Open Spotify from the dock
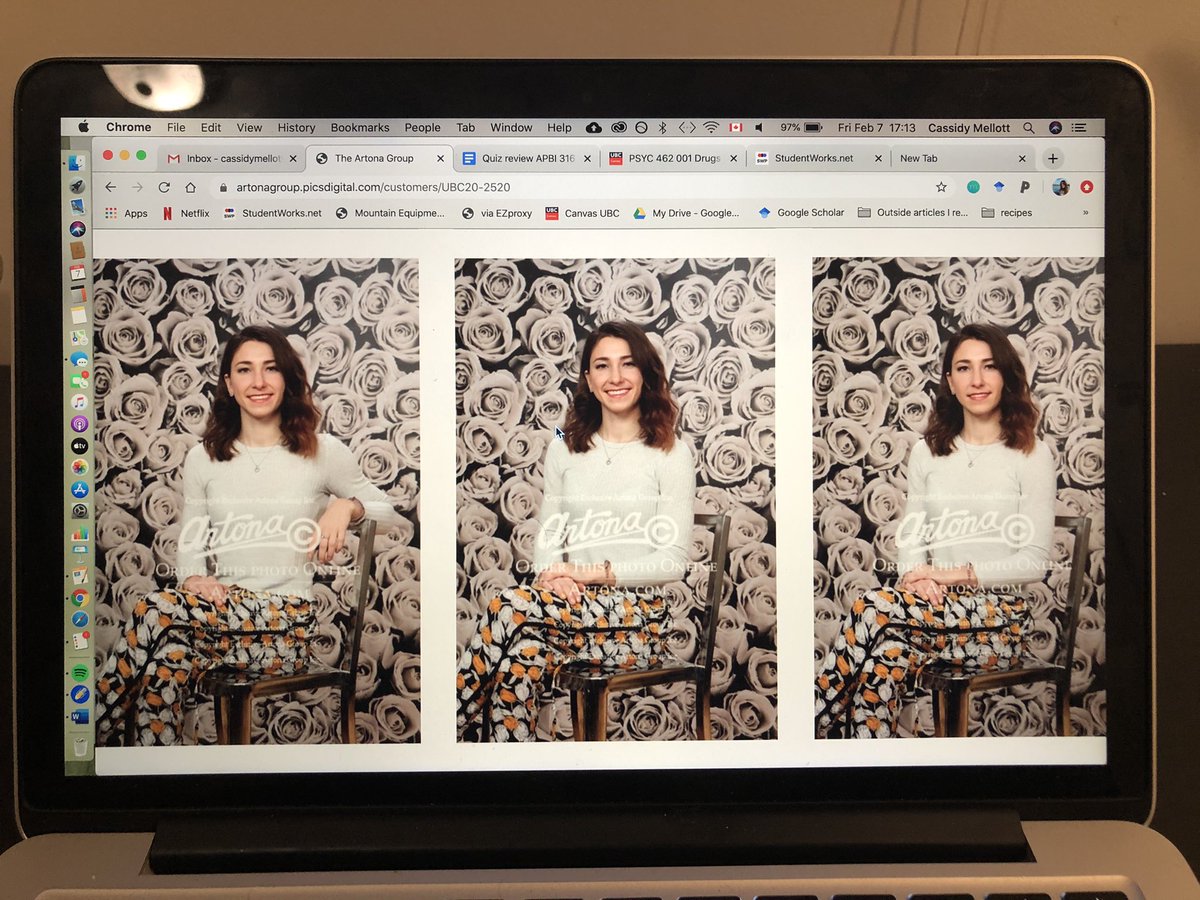Screen dimensions: 1200x900 80,673
